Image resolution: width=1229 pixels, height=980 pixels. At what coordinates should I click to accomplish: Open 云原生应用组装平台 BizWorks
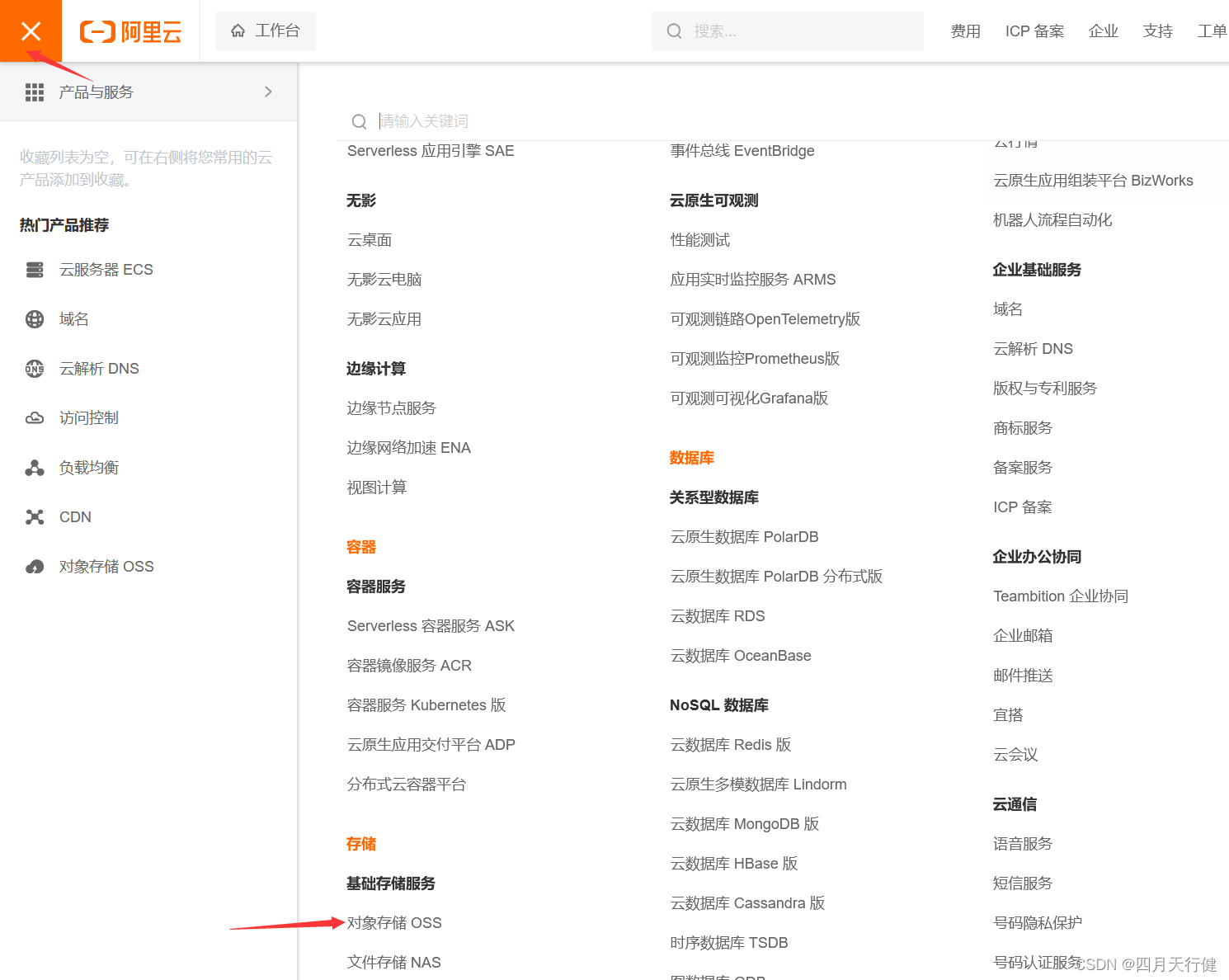pyautogui.click(x=1093, y=181)
